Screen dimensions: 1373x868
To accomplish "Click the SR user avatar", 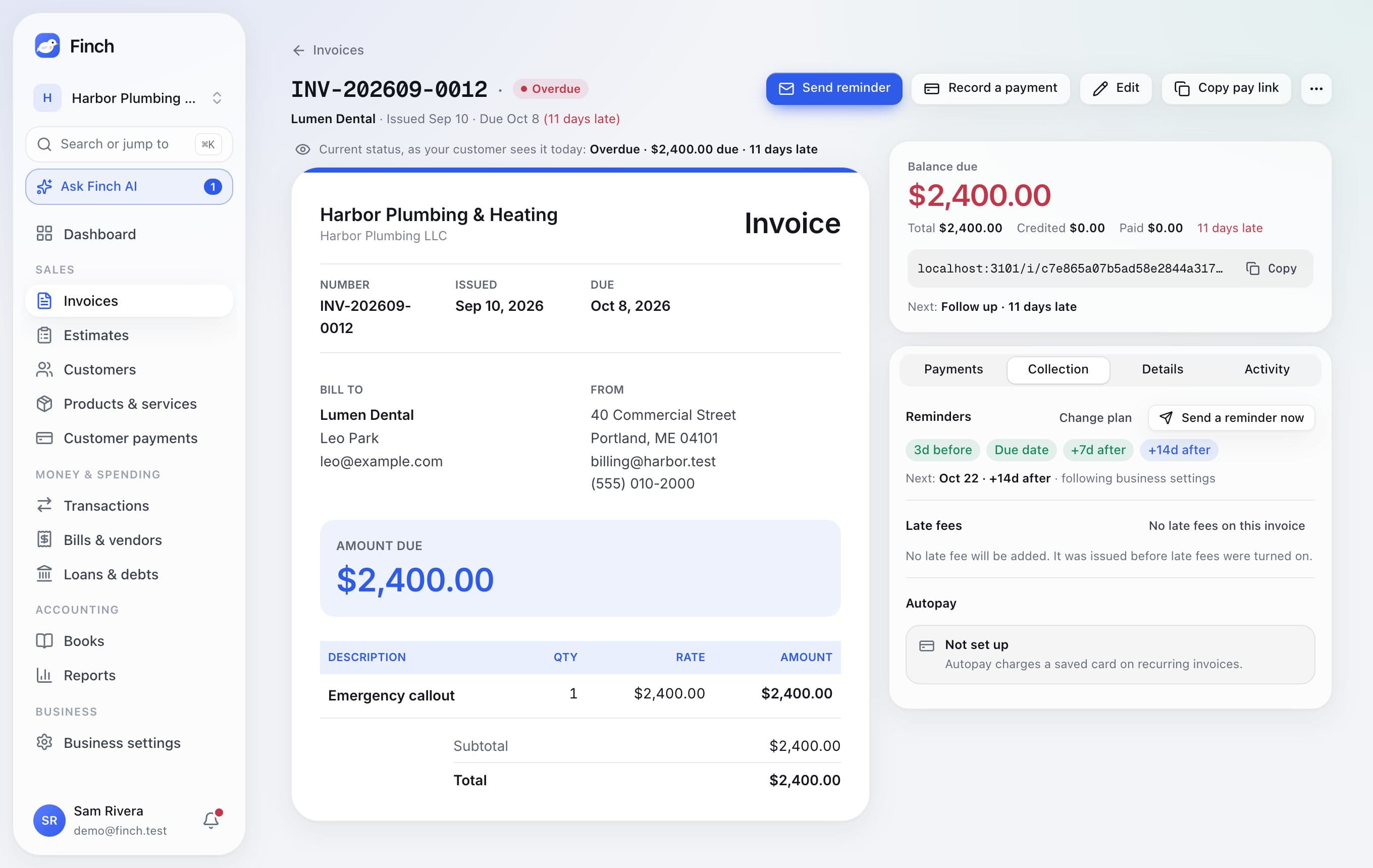I will 49,820.
